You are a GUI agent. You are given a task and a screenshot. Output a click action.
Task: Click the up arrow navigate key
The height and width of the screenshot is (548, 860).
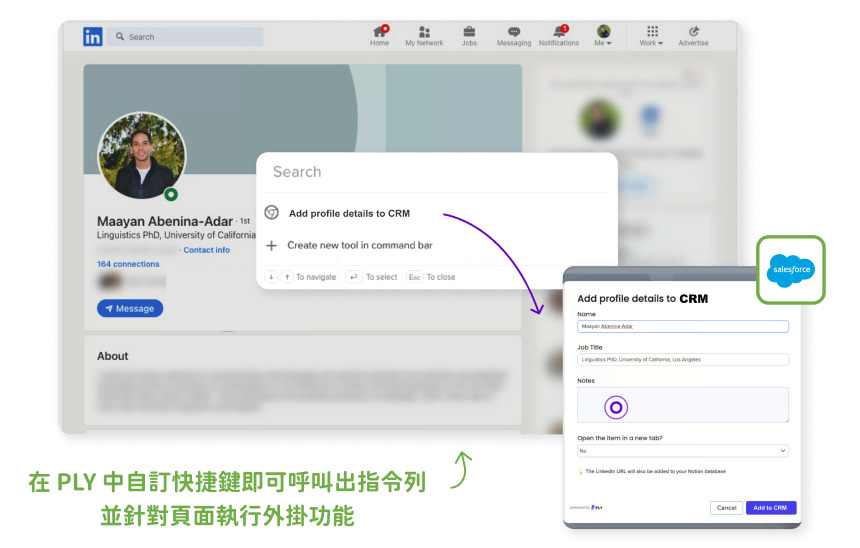coord(287,277)
